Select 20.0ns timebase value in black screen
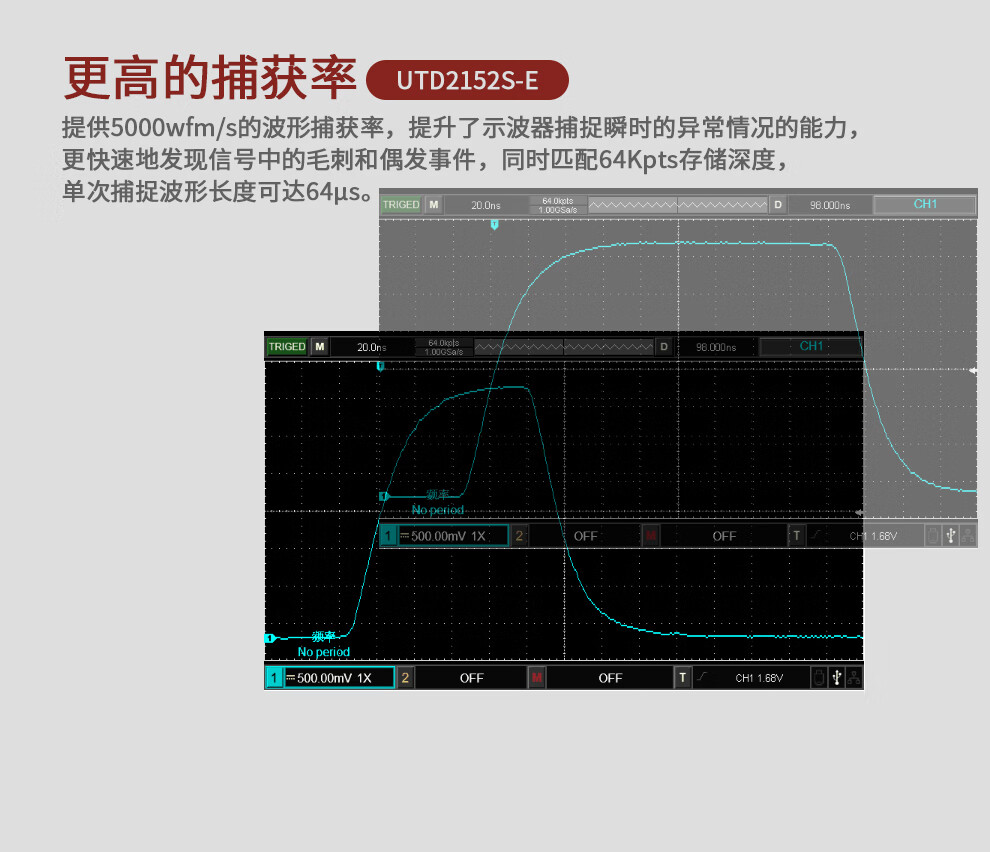The width and height of the screenshot is (990, 852). pos(371,347)
